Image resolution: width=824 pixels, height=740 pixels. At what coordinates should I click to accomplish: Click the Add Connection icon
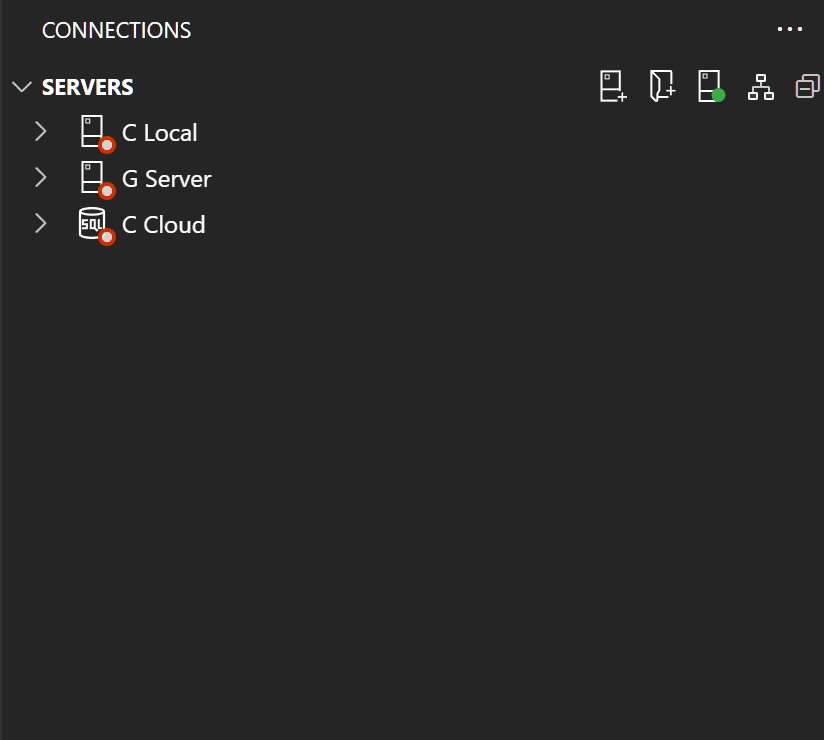click(x=612, y=86)
